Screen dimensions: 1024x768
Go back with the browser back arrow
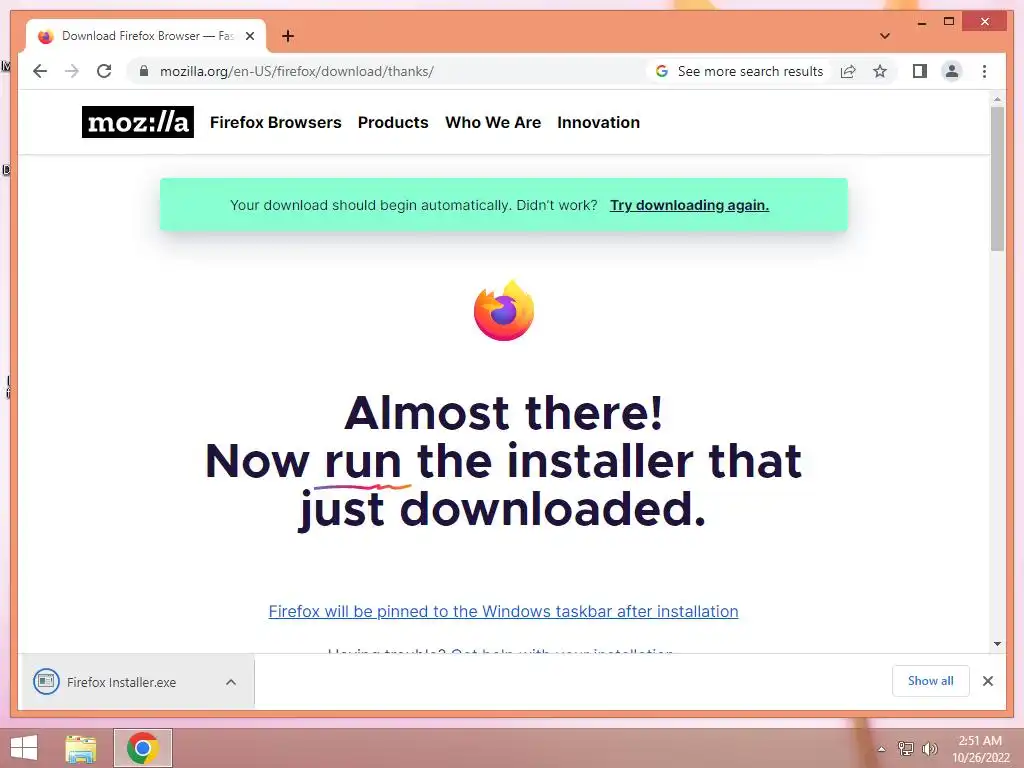40,71
